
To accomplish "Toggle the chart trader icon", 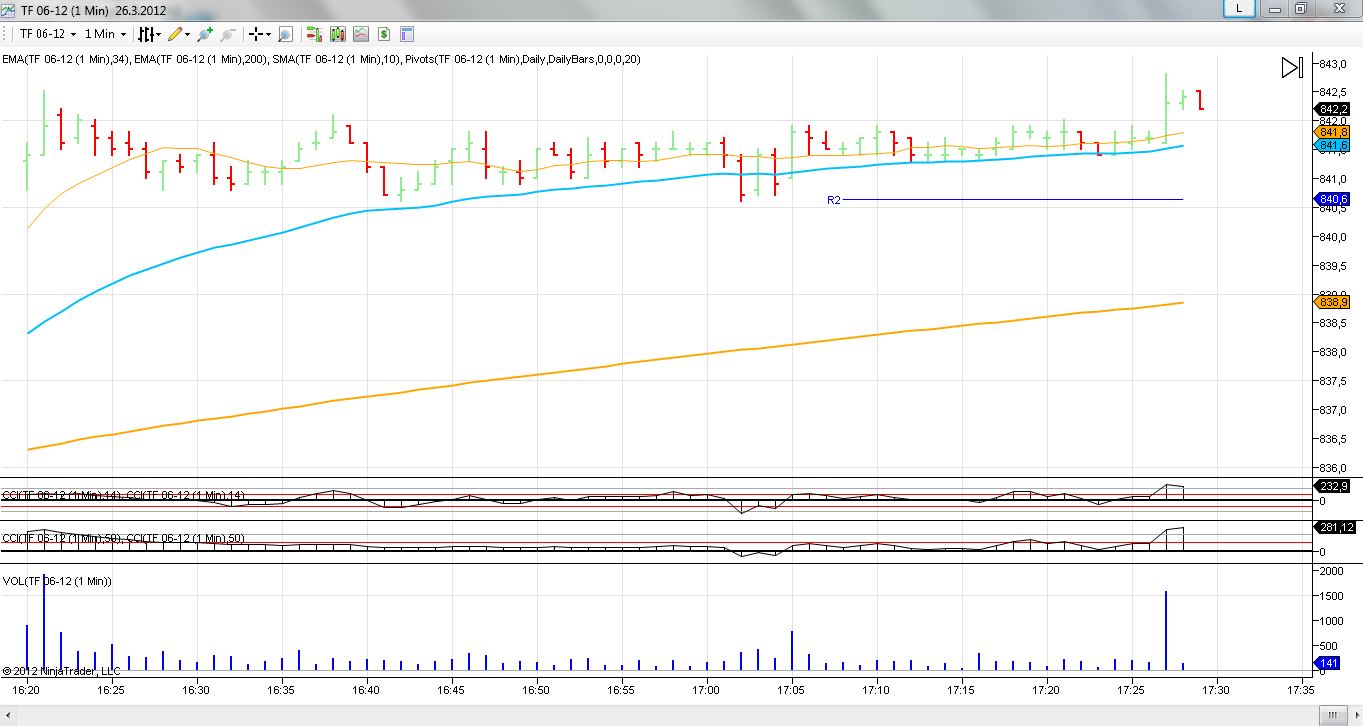I will (313, 34).
